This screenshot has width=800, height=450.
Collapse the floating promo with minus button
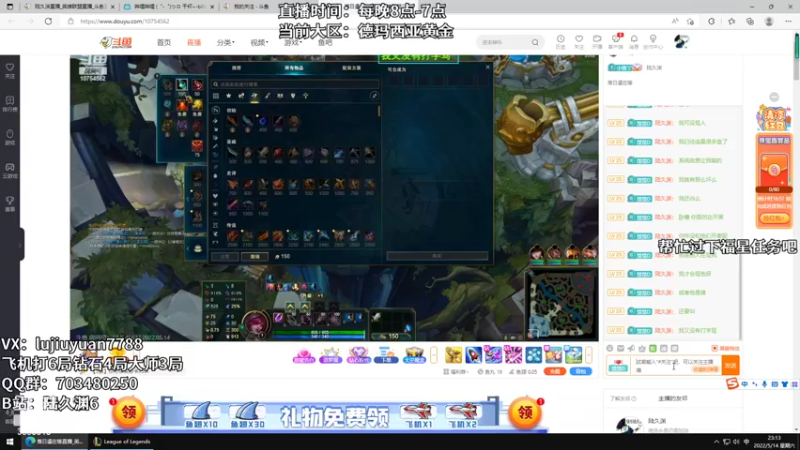click(x=774, y=97)
